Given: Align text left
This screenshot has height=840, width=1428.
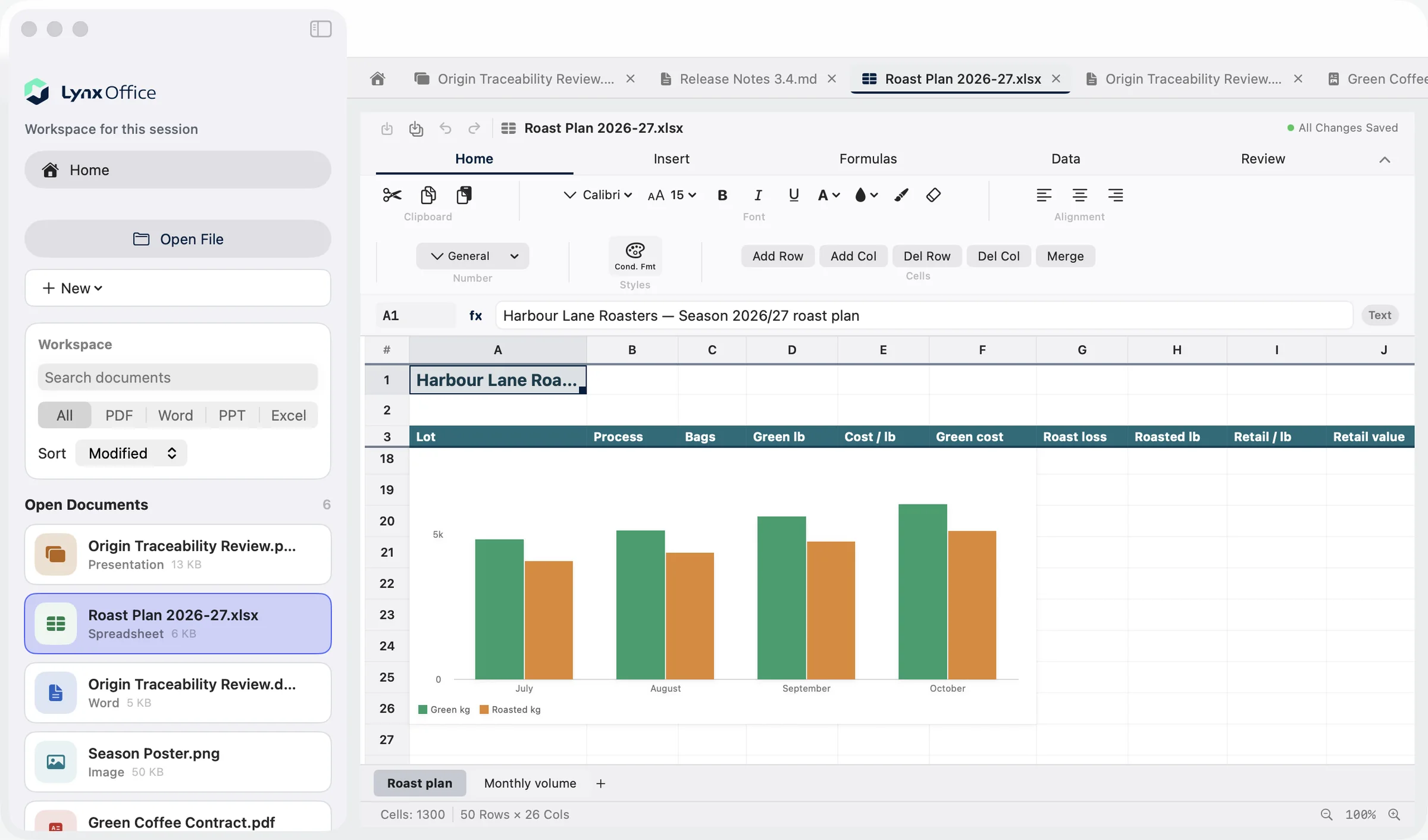Looking at the screenshot, I should click(1044, 195).
